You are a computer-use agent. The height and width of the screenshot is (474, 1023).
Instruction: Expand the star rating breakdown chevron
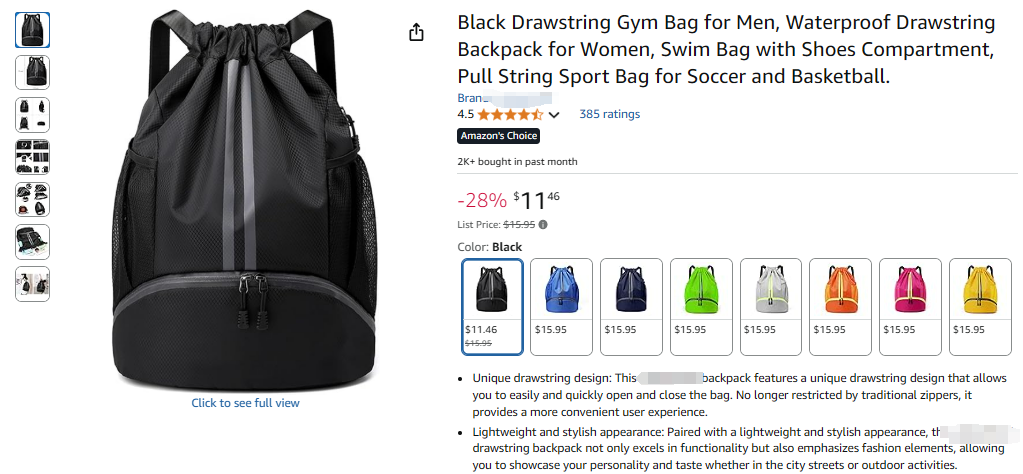[x=554, y=115]
